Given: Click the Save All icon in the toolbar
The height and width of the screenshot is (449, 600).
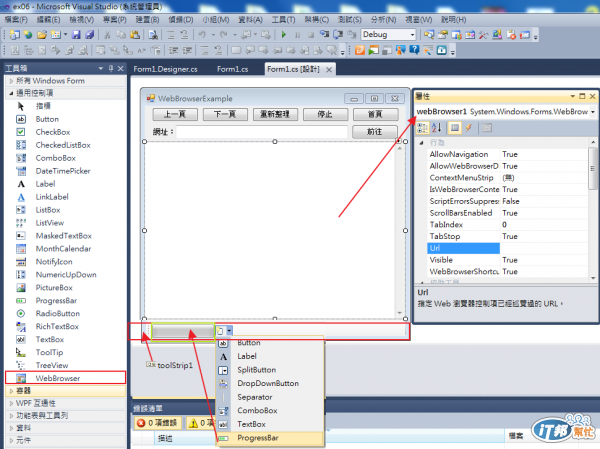Looking at the screenshot, I should [90, 35].
